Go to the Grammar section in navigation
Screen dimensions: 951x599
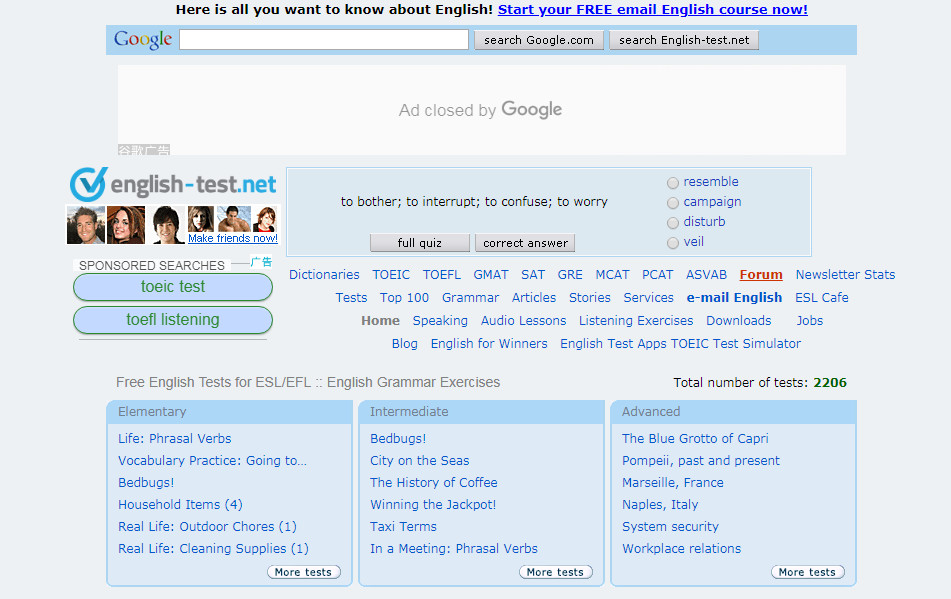coord(470,298)
